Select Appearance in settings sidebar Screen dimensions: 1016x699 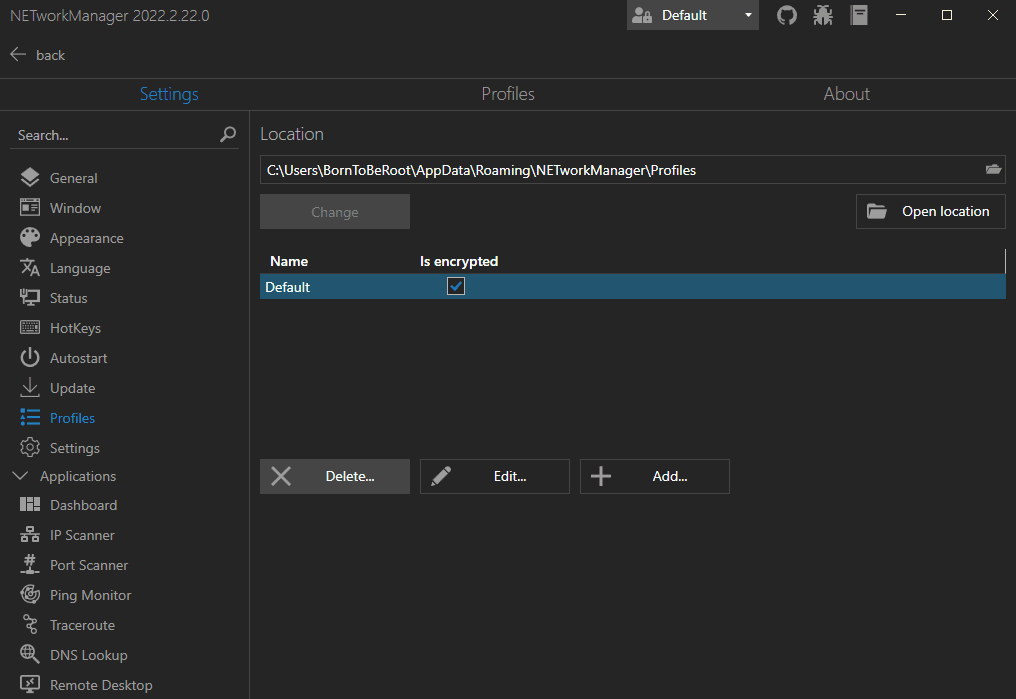tap(86, 238)
